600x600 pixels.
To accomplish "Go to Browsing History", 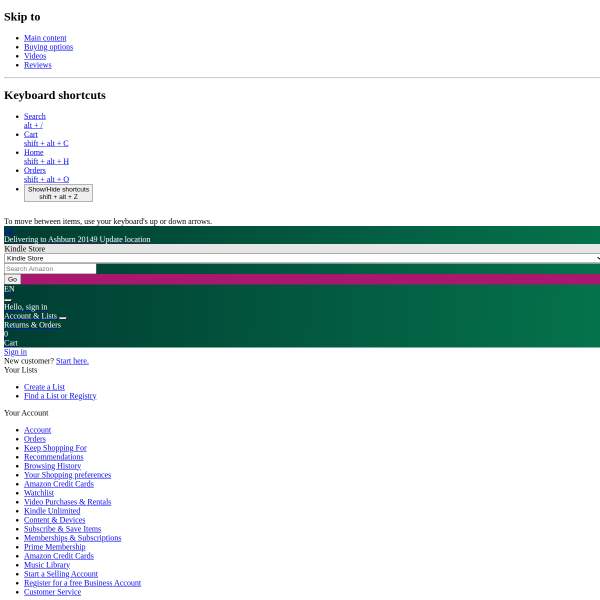I will coord(52,466).
